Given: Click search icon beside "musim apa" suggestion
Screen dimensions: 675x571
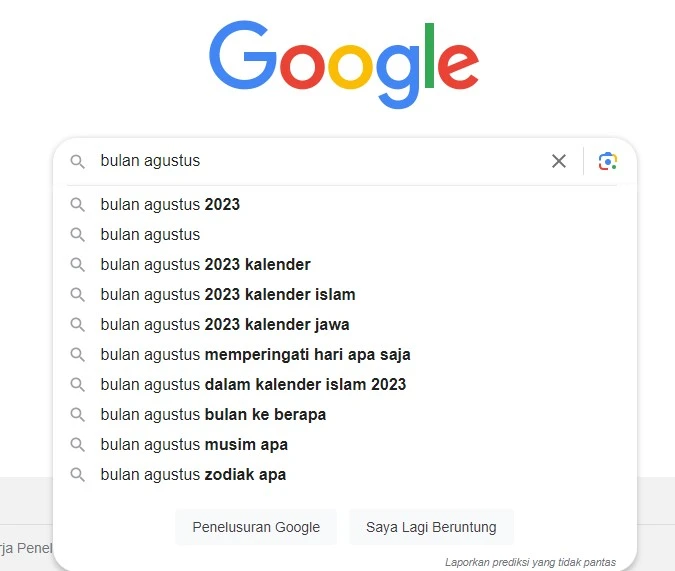Looking at the screenshot, I should point(77,445).
